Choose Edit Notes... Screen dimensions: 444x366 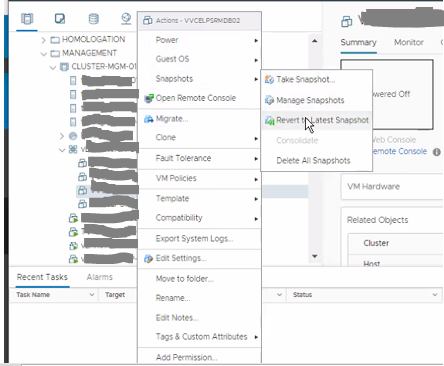point(199,318)
